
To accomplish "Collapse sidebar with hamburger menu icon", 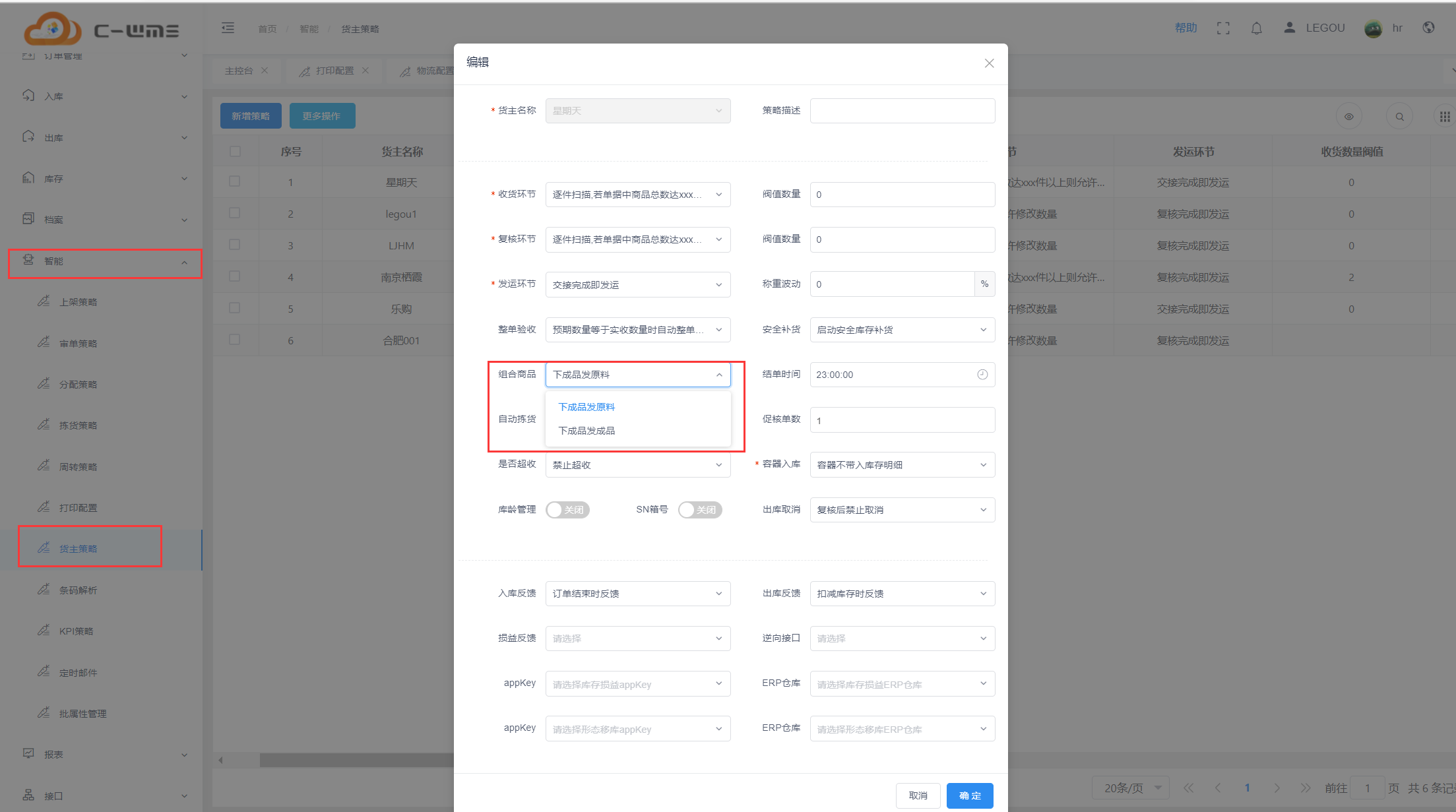I will [228, 28].
